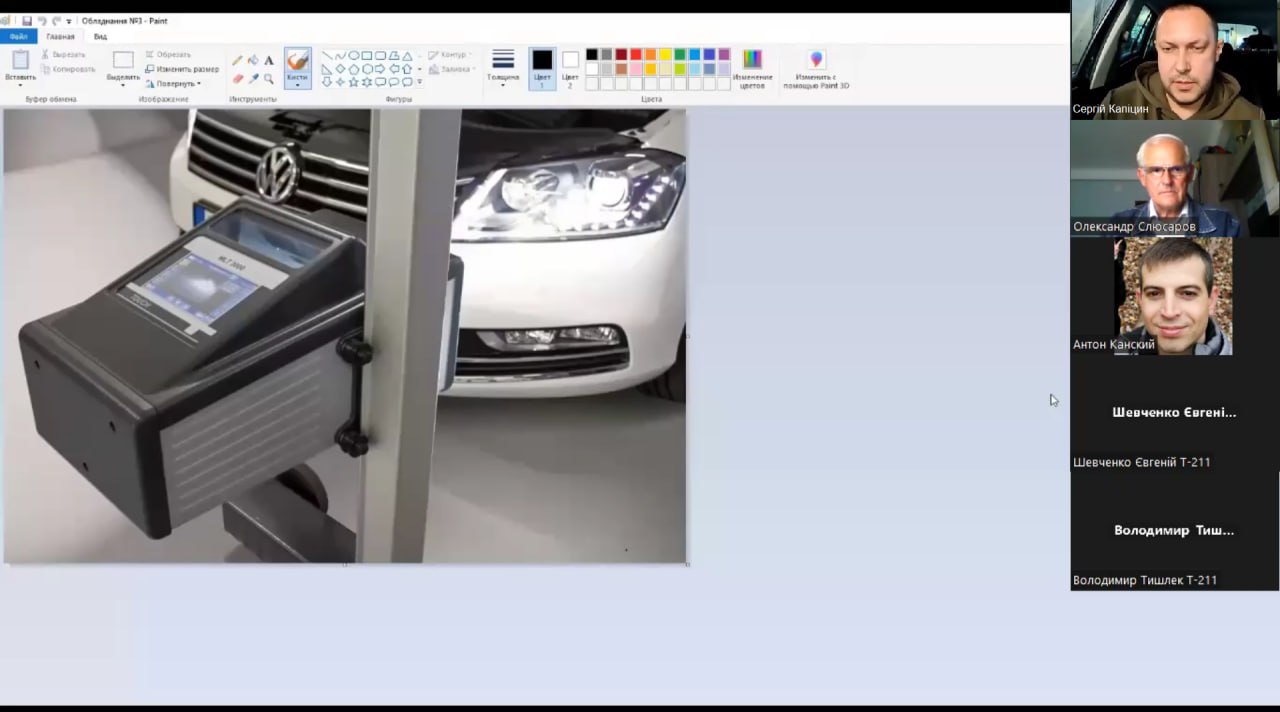
Task: Pick the red color swatch
Action: click(x=636, y=55)
